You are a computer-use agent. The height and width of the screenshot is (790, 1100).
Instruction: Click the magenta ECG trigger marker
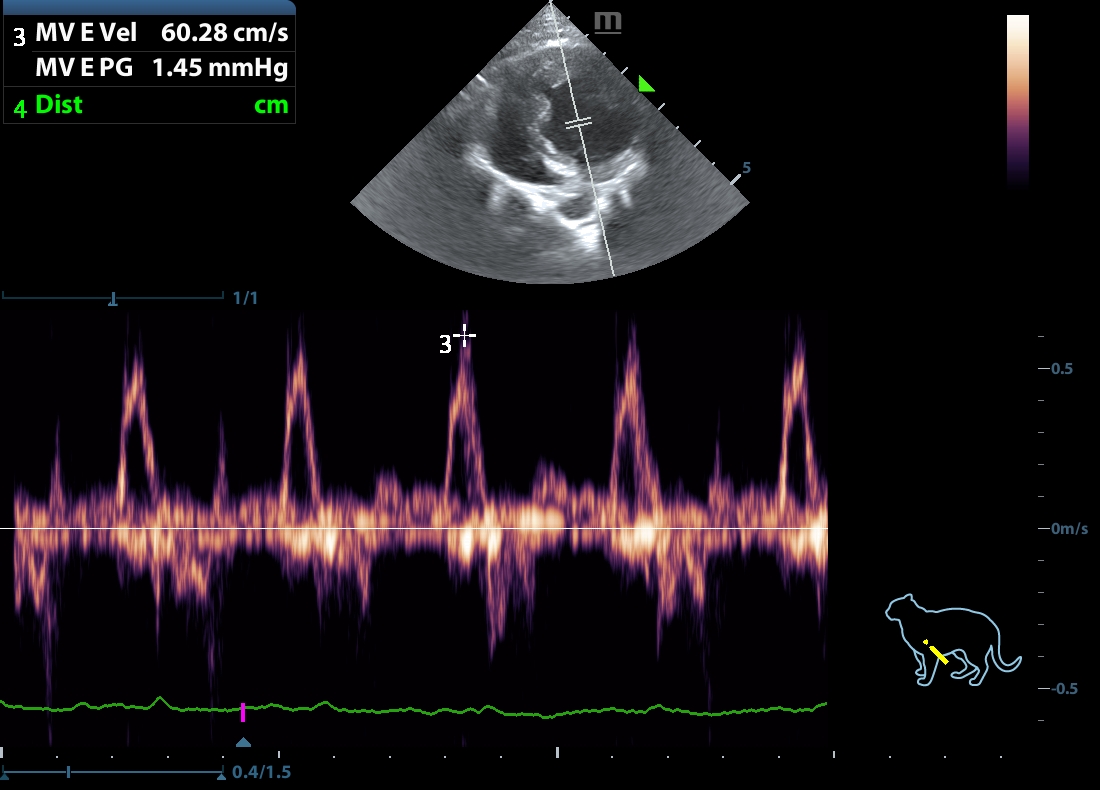242,712
